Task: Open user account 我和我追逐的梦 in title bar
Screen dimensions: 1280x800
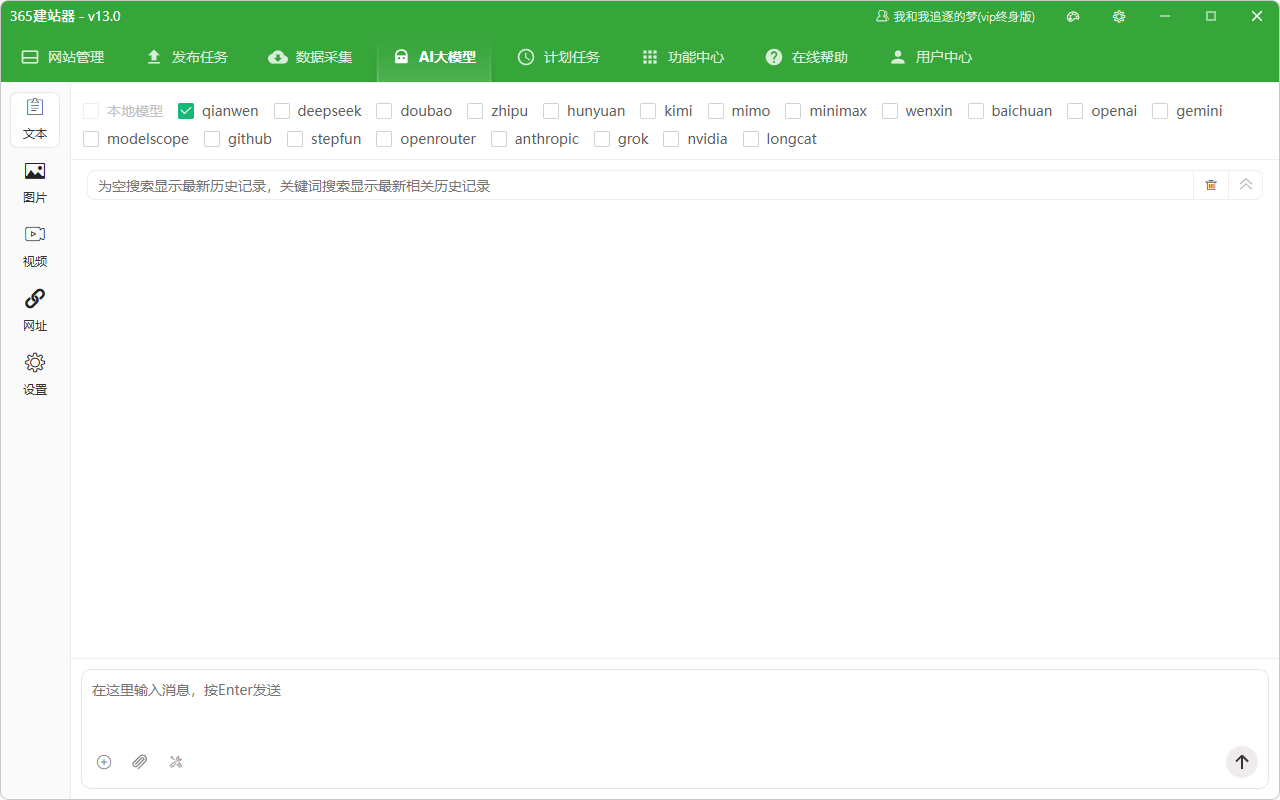Action: (955, 16)
